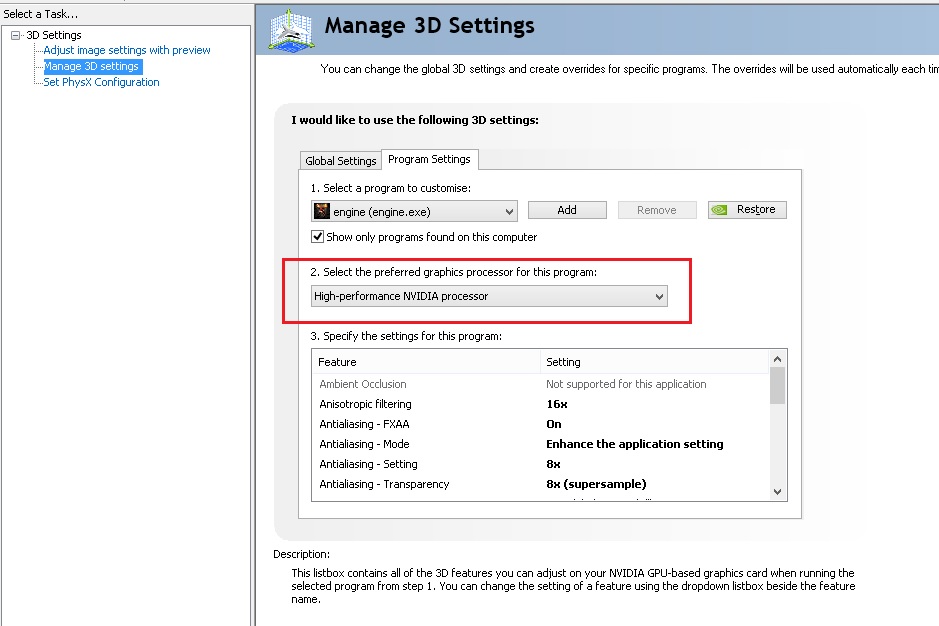Click the Manage 3D Settings header icon
The image size is (939, 626).
point(291,30)
